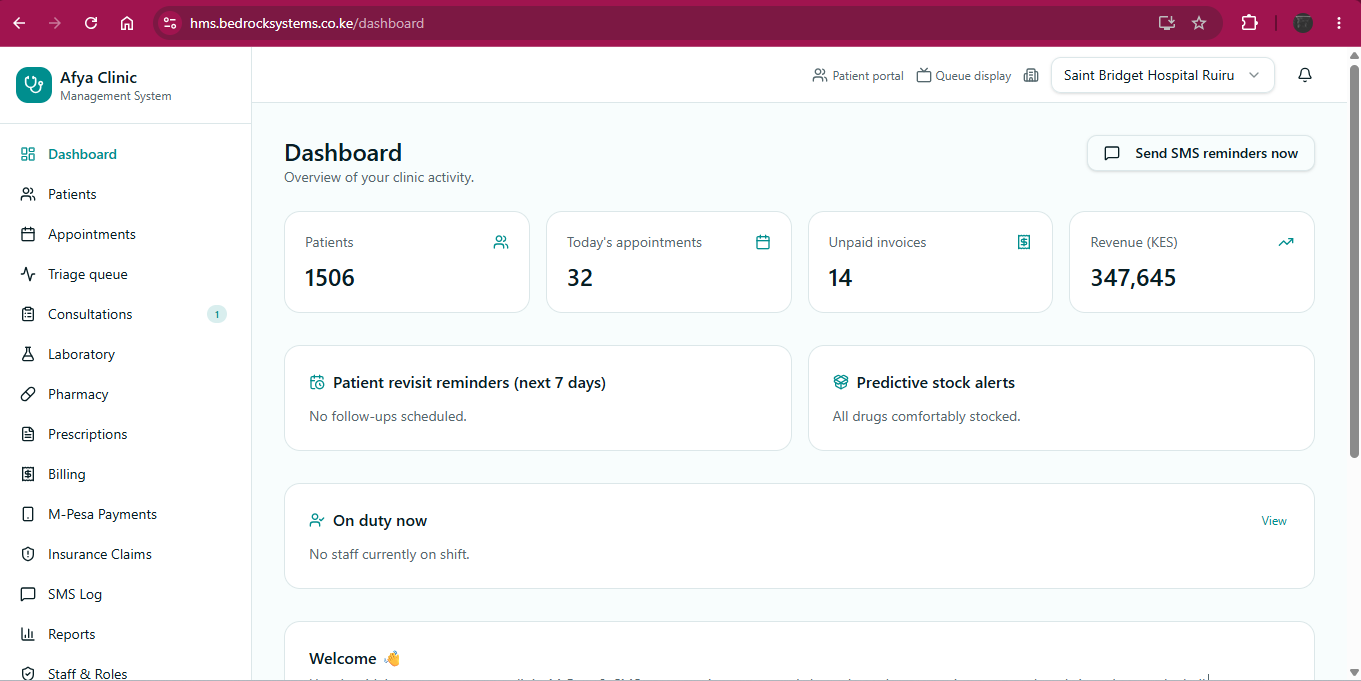Click trend arrow icon on Revenue card
This screenshot has width=1361, height=681.
click(1286, 242)
